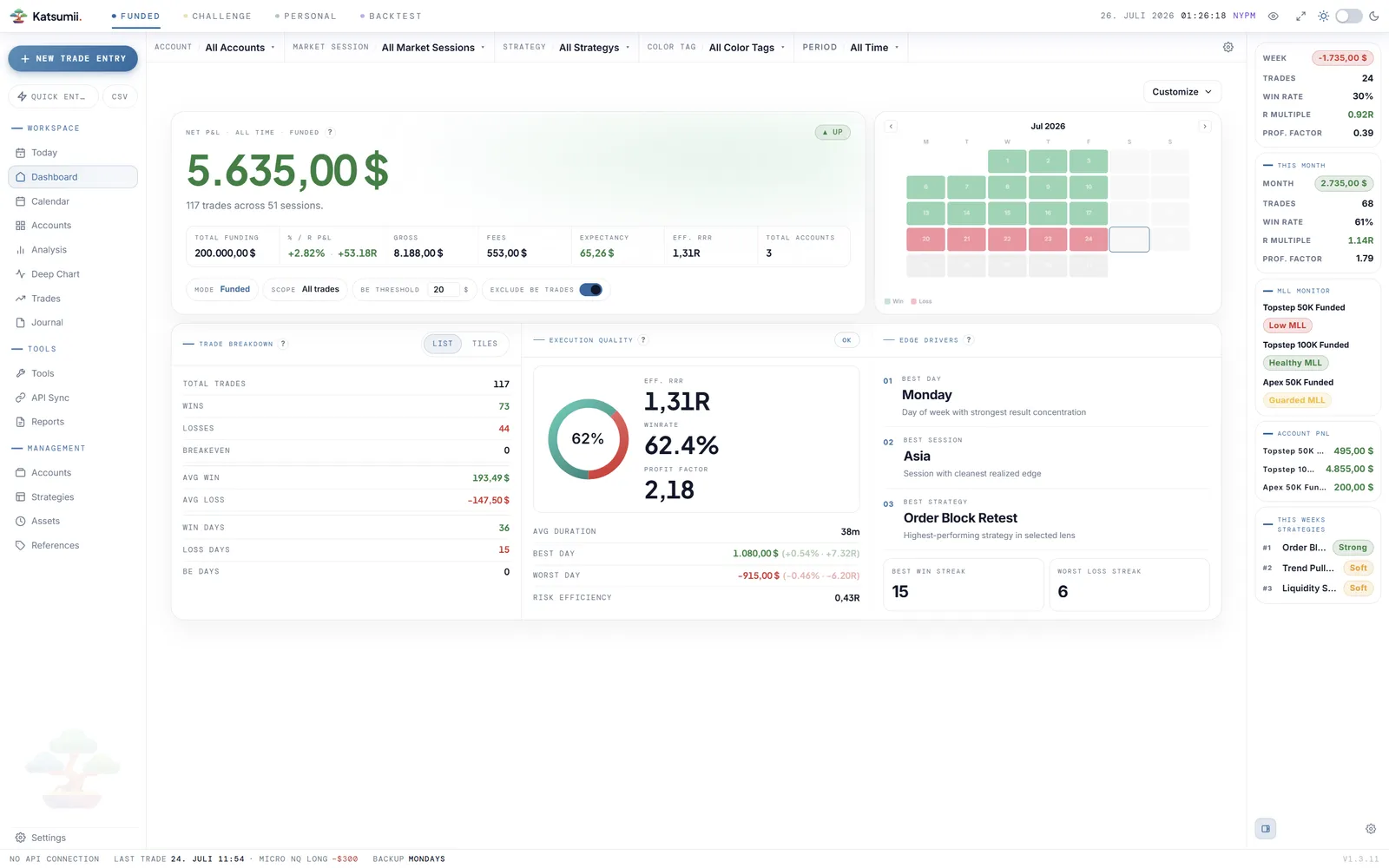This screenshot has height=868, width=1389.
Task: Open the Customize dropdown
Action: coord(1182,92)
